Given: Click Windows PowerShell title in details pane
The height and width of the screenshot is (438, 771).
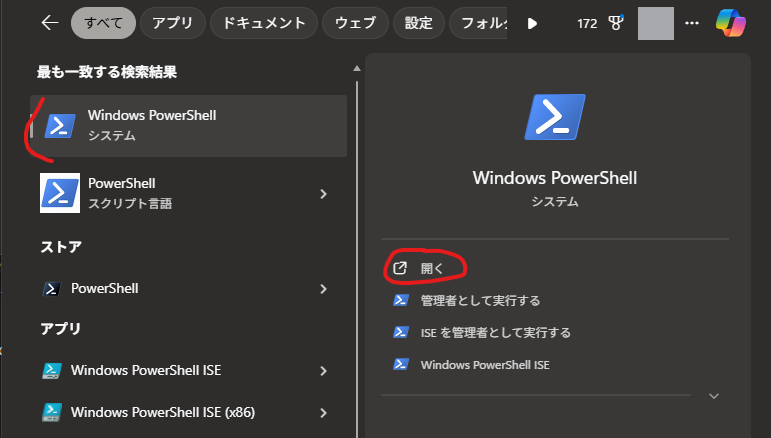Looking at the screenshot, I should point(555,178).
